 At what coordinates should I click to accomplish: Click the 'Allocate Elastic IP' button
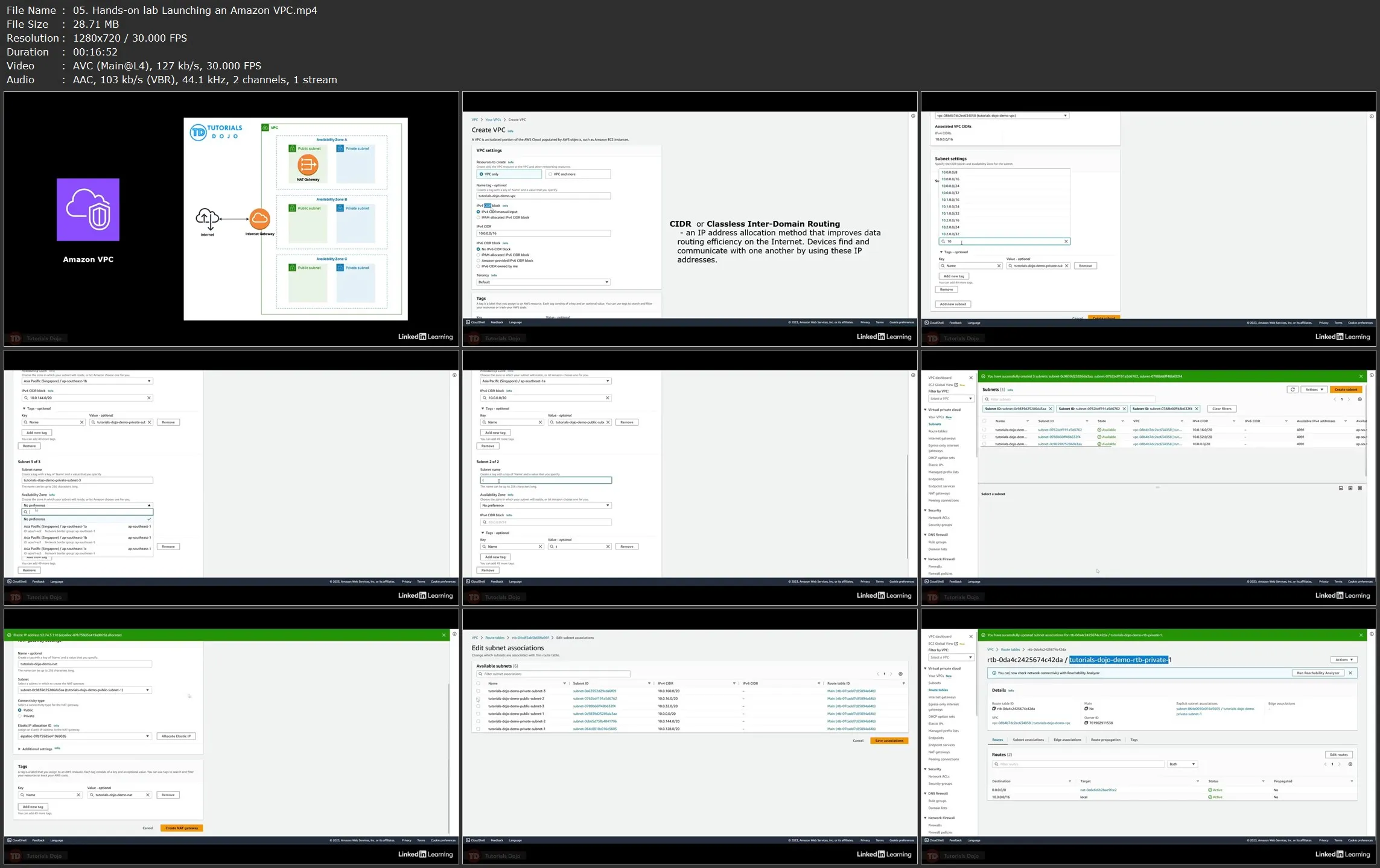(x=176, y=737)
